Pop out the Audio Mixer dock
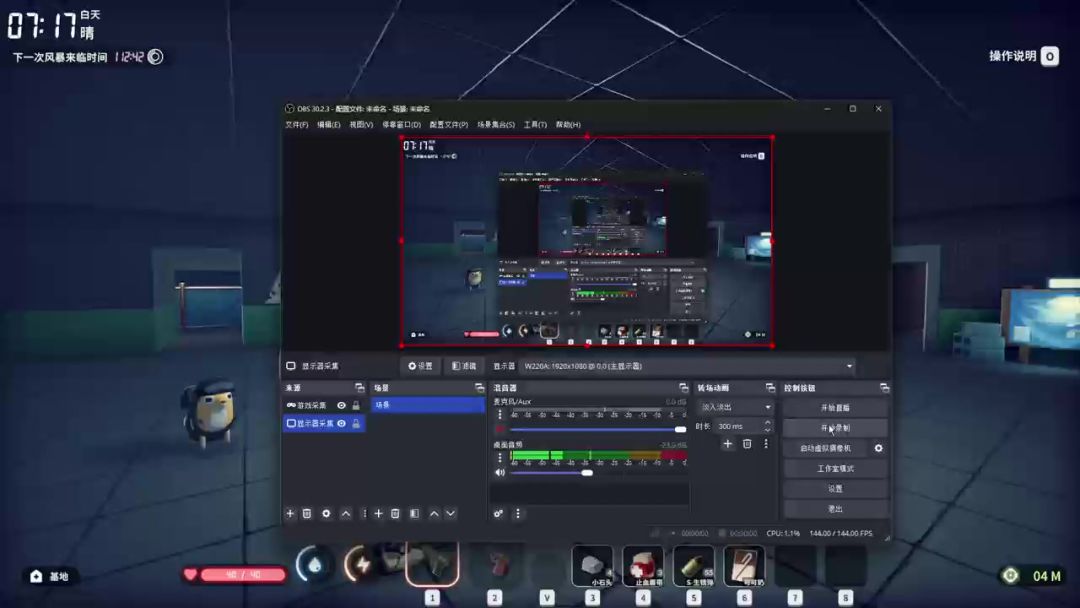This screenshot has width=1080, height=608. point(683,388)
